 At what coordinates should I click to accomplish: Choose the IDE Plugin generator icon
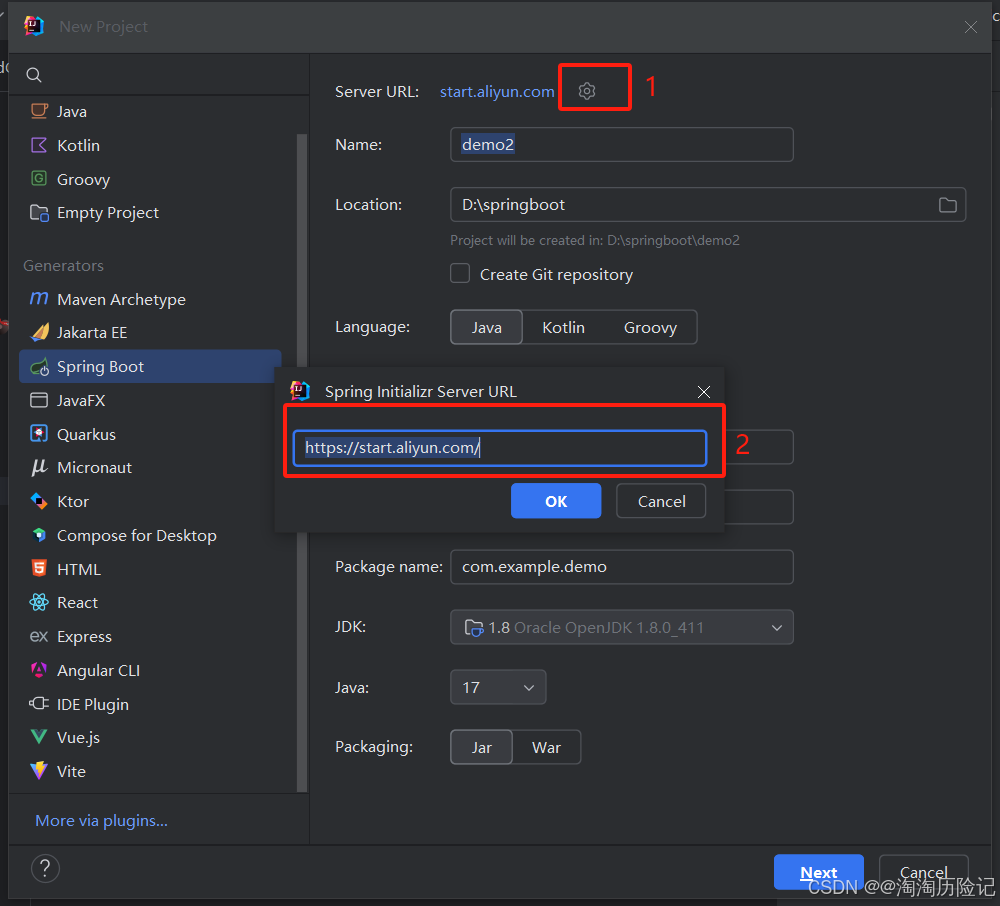(x=39, y=703)
